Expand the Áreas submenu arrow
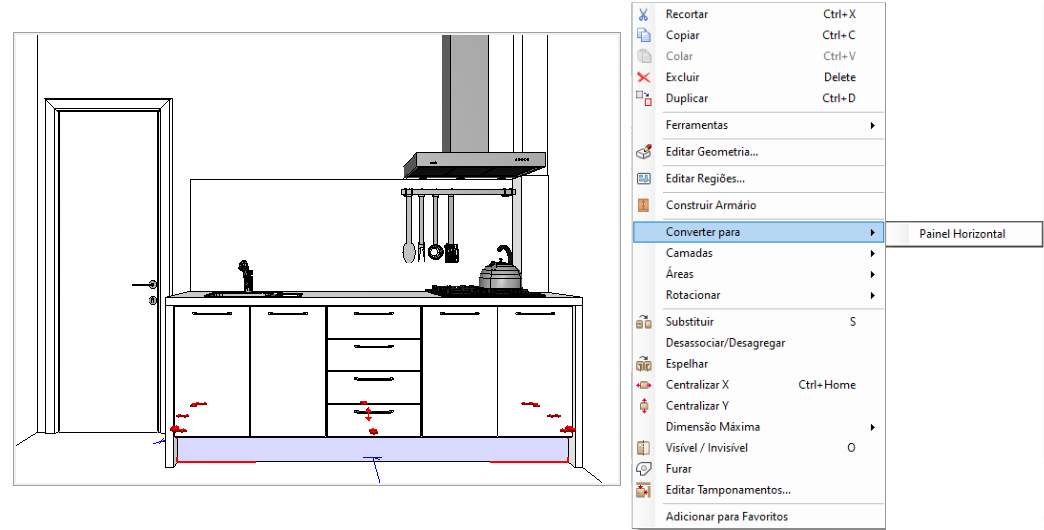 872,274
